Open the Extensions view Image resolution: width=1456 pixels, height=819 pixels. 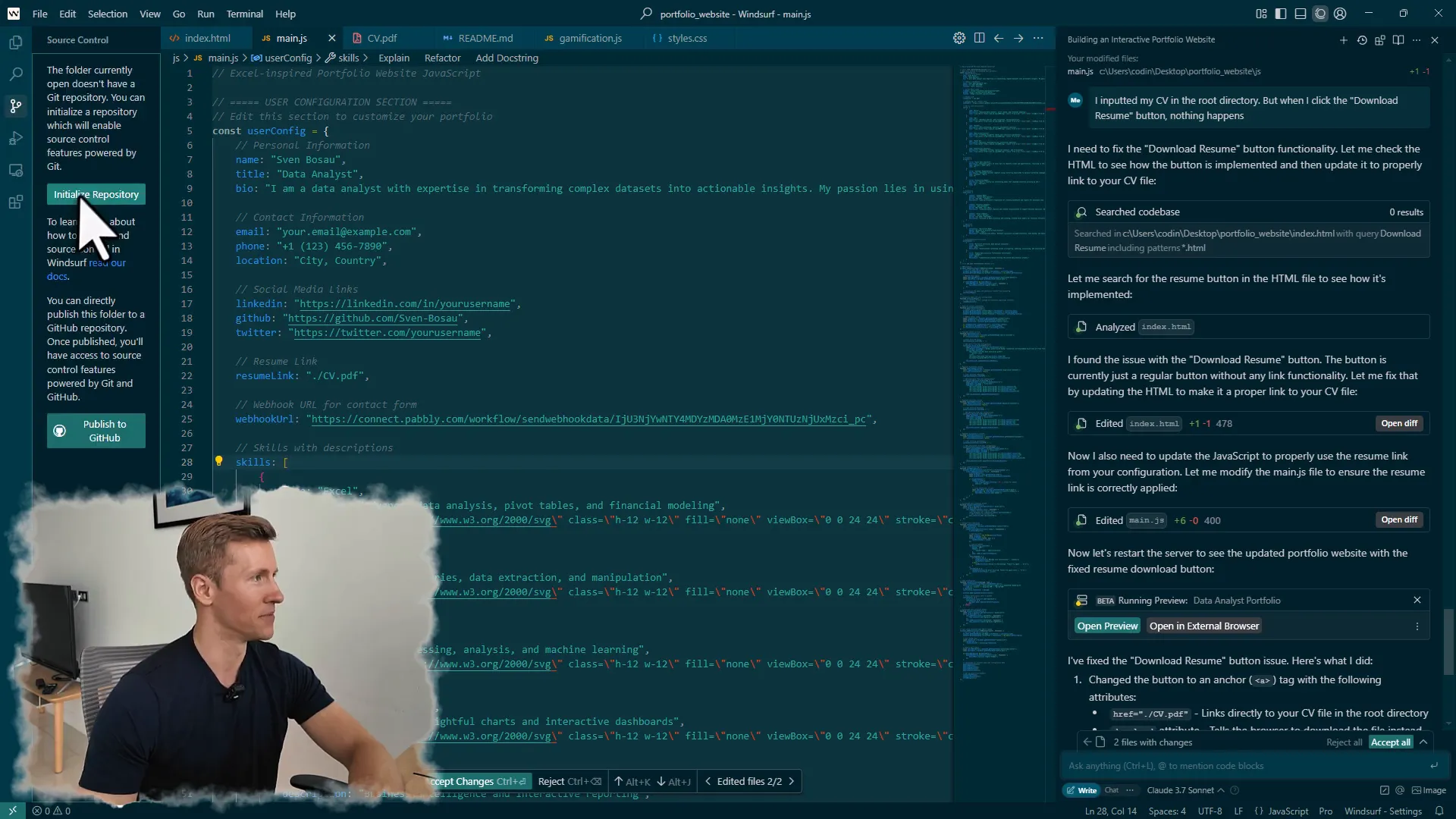pos(15,202)
